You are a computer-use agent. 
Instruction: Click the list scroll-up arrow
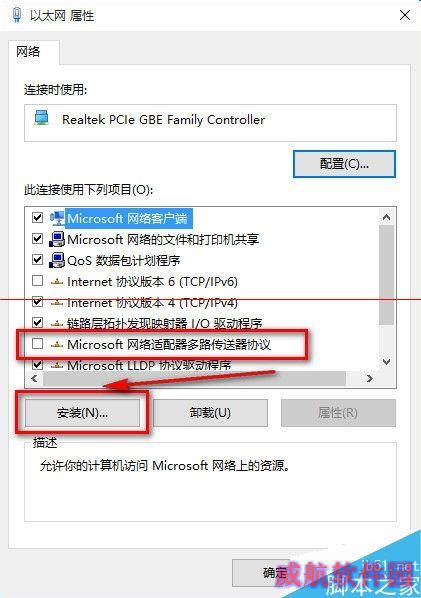(x=386, y=217)
